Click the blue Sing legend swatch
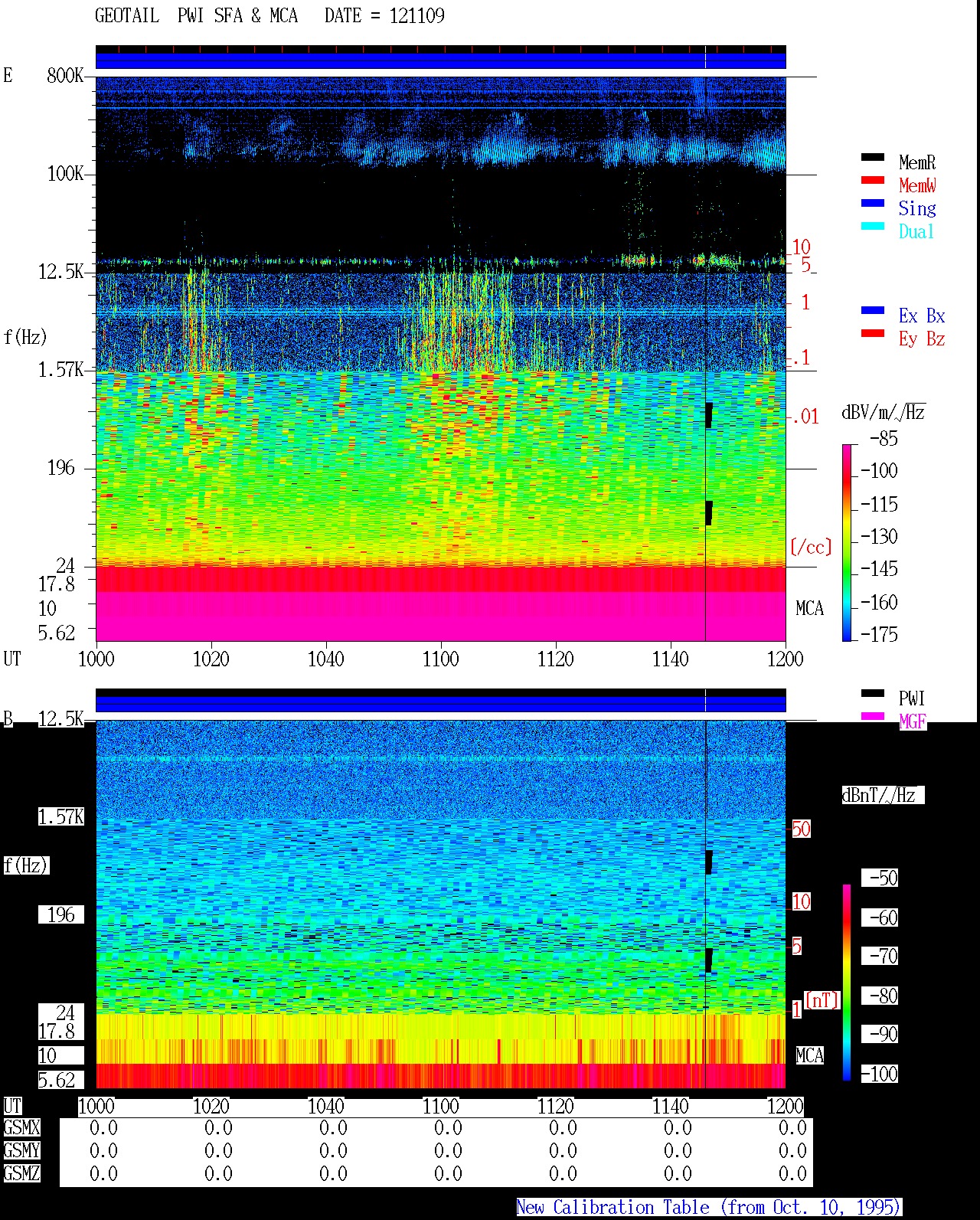The height and width of the screenshot is (1220, 980). click(872, 203)
